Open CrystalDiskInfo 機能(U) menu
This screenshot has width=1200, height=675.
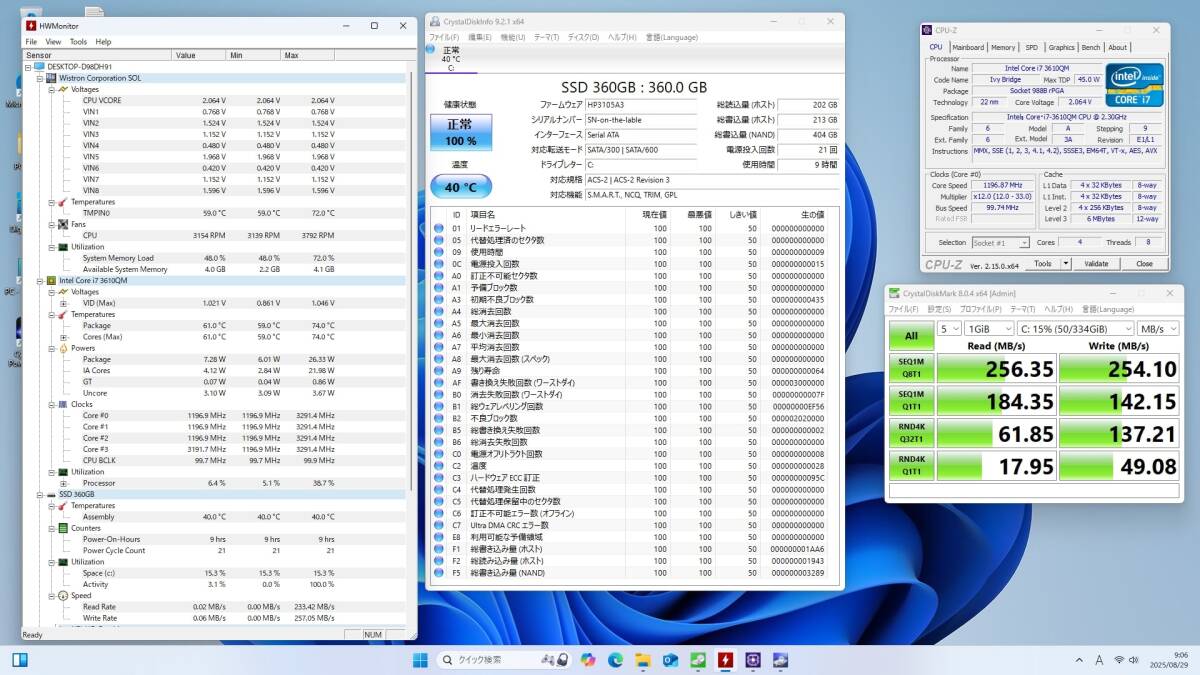click(x=512, y=37)
